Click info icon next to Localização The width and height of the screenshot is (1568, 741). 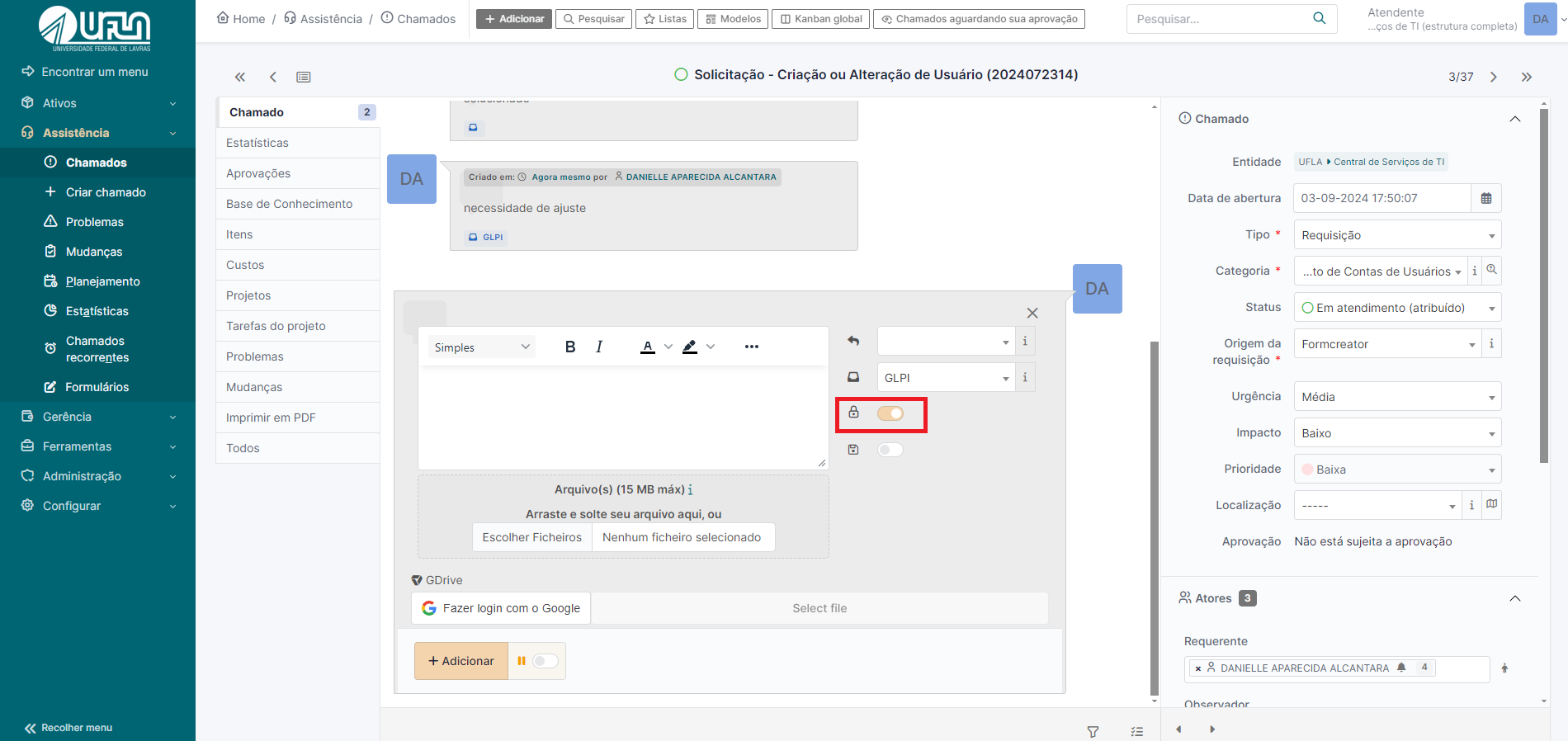1471,505
